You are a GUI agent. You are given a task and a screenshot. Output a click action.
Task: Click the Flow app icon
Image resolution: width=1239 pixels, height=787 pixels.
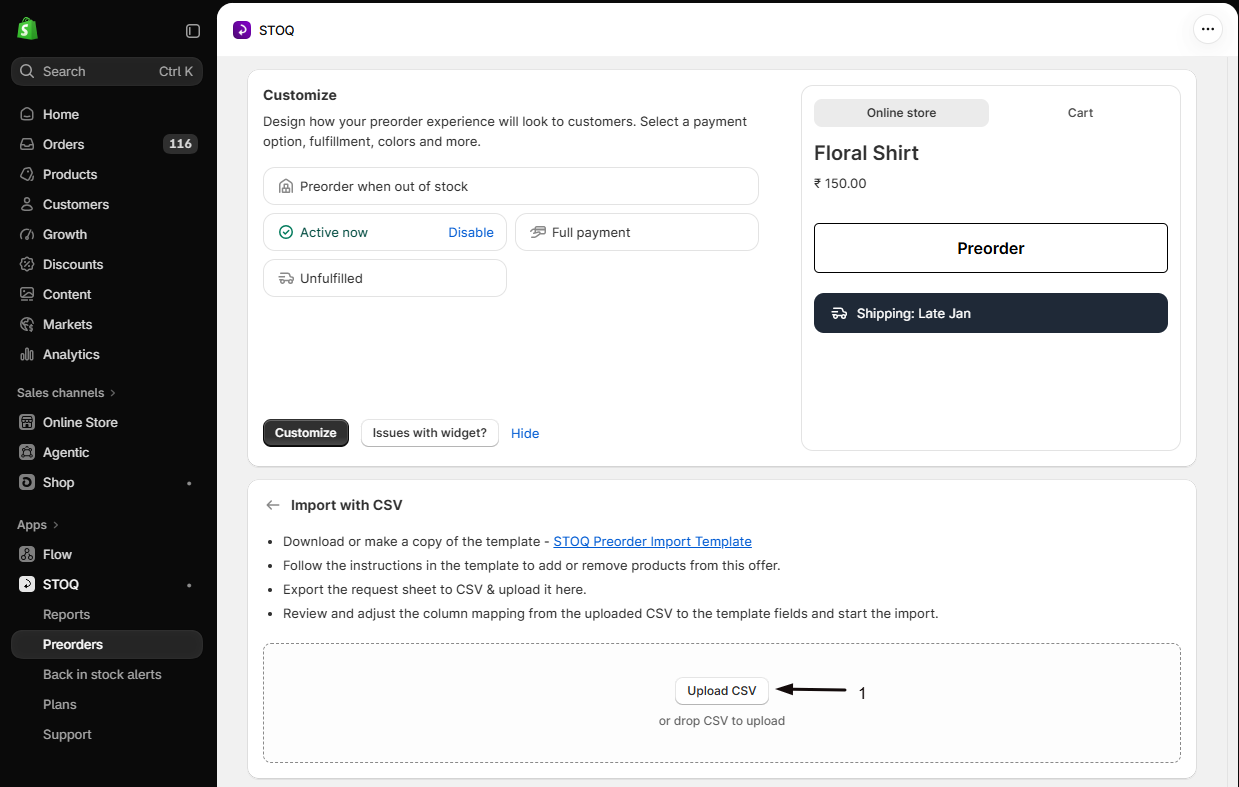(27, 554)
